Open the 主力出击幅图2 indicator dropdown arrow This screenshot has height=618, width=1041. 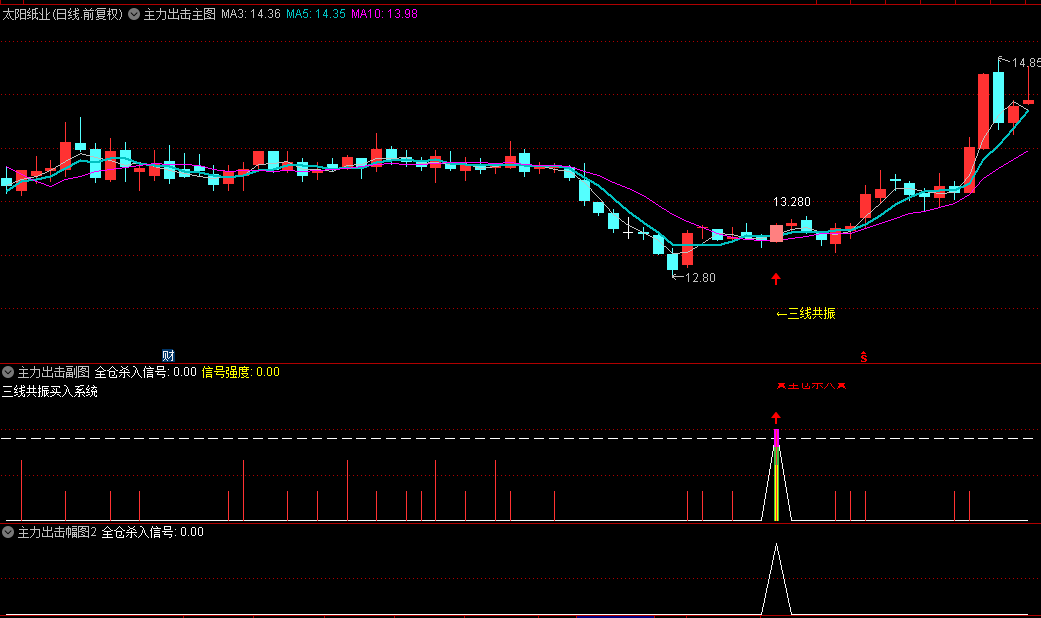8,532
